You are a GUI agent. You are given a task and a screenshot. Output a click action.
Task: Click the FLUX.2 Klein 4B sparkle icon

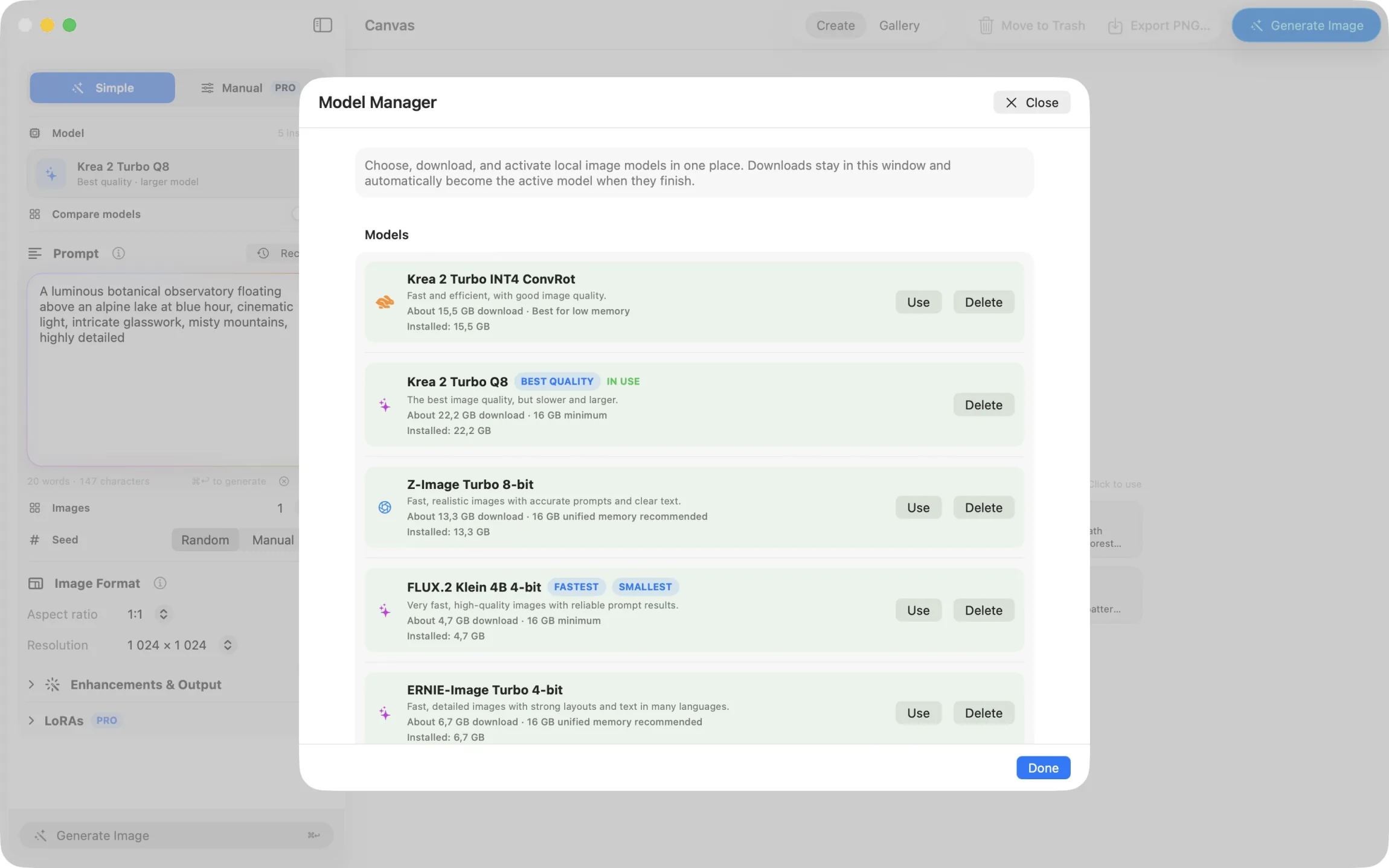[x=385, y=610]
